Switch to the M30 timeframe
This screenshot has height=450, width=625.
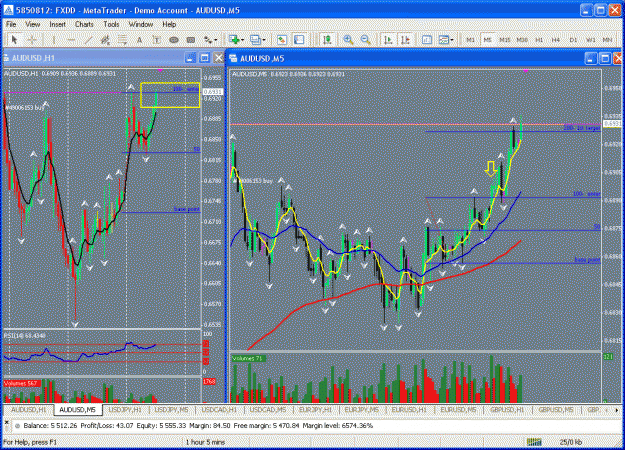click(522, 40)
